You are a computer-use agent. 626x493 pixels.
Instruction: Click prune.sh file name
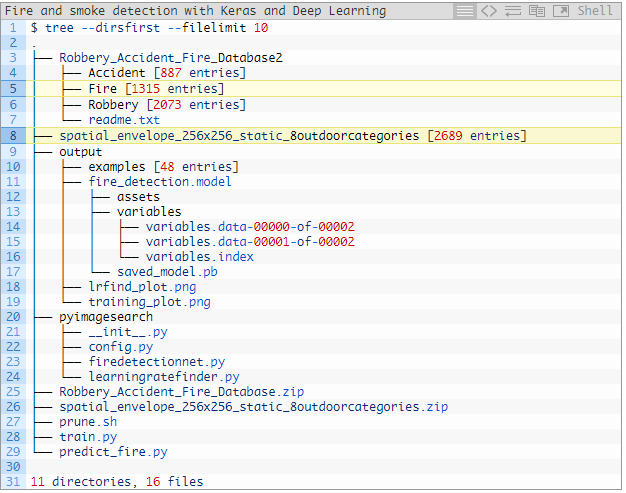(88, 422)
